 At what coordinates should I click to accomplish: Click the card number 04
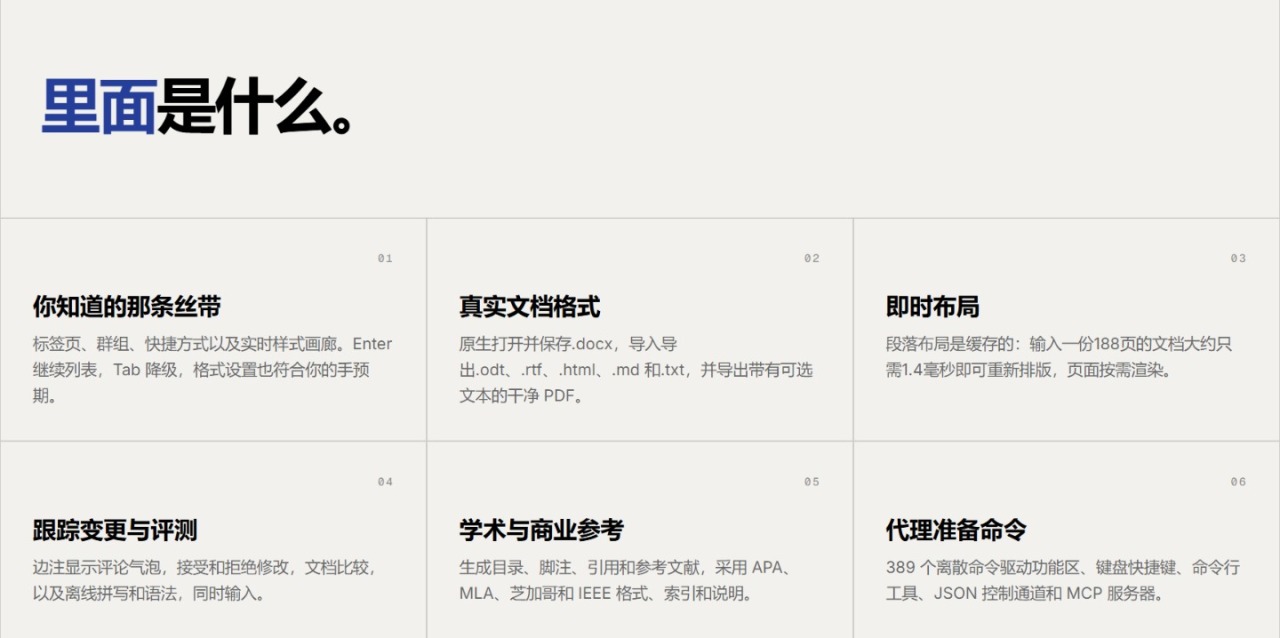pyautogui.click(x=385, y=482)
